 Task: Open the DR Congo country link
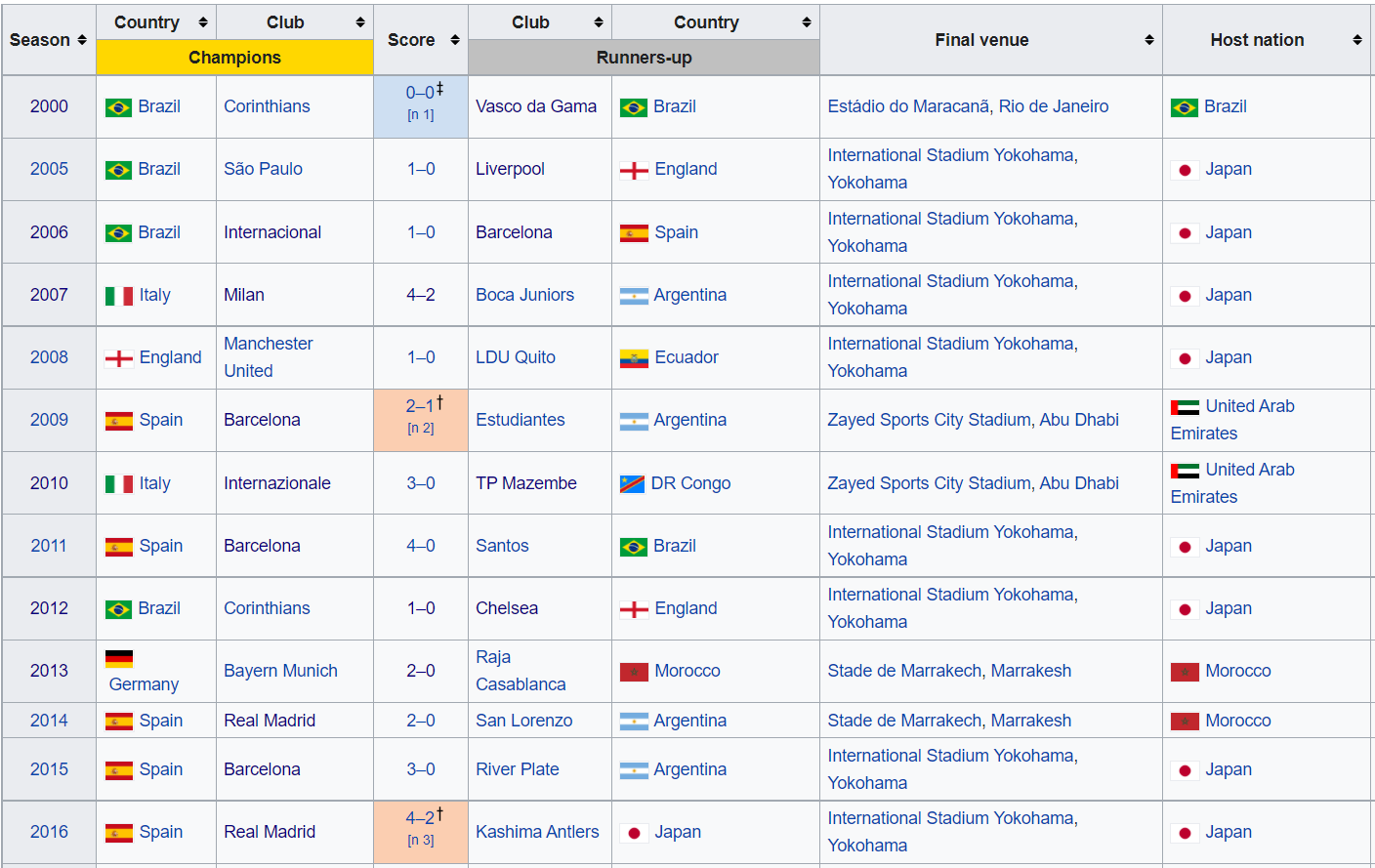(x=690, y=483)
